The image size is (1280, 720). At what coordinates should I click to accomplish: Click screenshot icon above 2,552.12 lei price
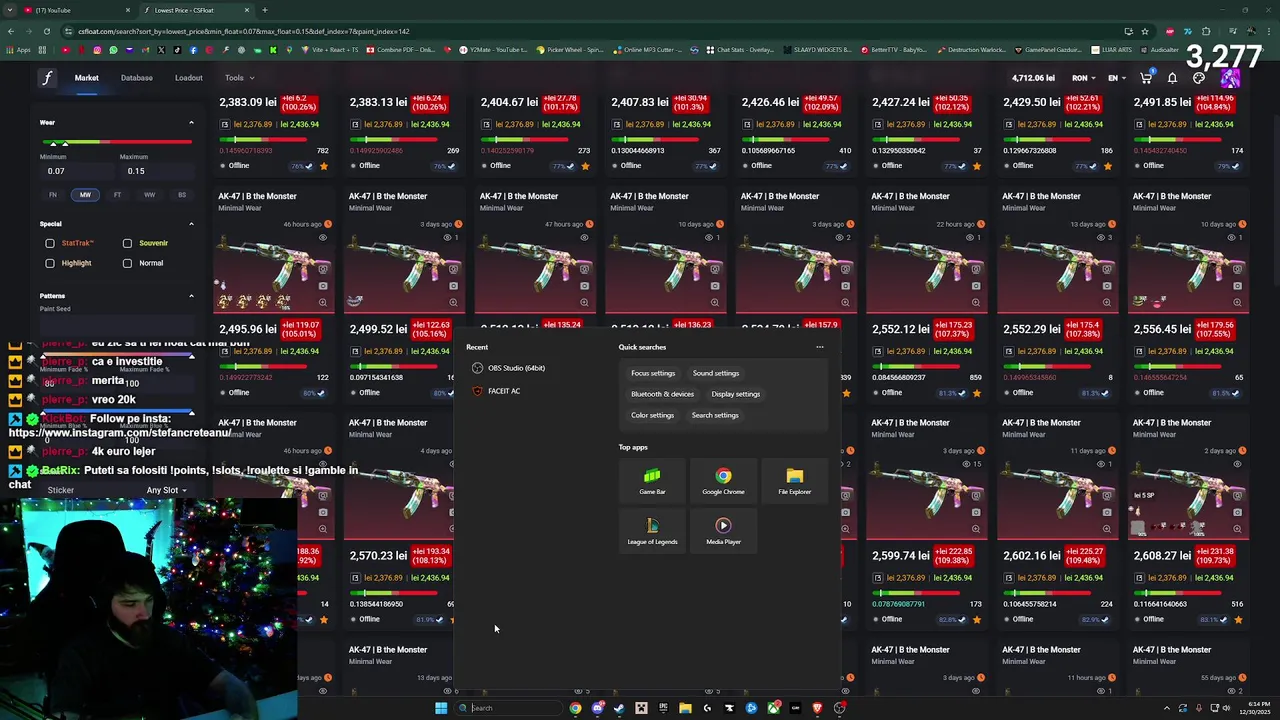pos(976,286)
